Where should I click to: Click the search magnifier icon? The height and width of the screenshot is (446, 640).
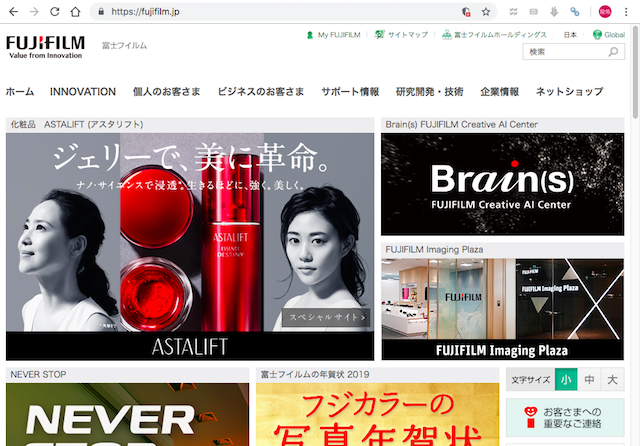click(613, 52)
